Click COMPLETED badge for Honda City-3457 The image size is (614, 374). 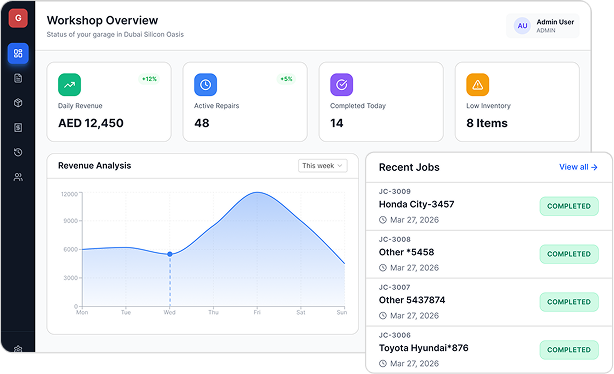click(x=569, y=206)
